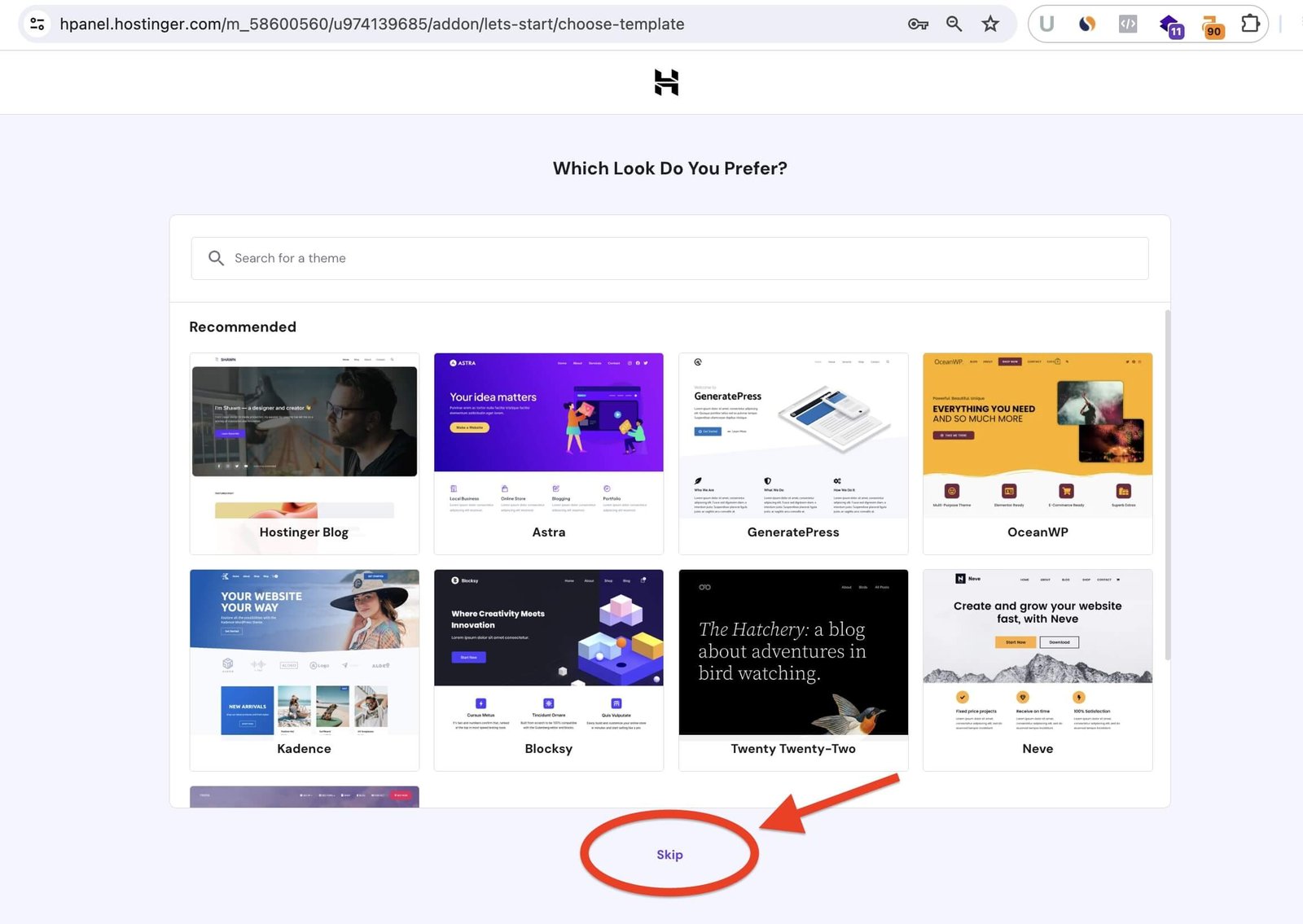This screenshot has height=924, width=1303.
Task: Click the theme list vertical scrollbar
Action: tap(1168, 484)
